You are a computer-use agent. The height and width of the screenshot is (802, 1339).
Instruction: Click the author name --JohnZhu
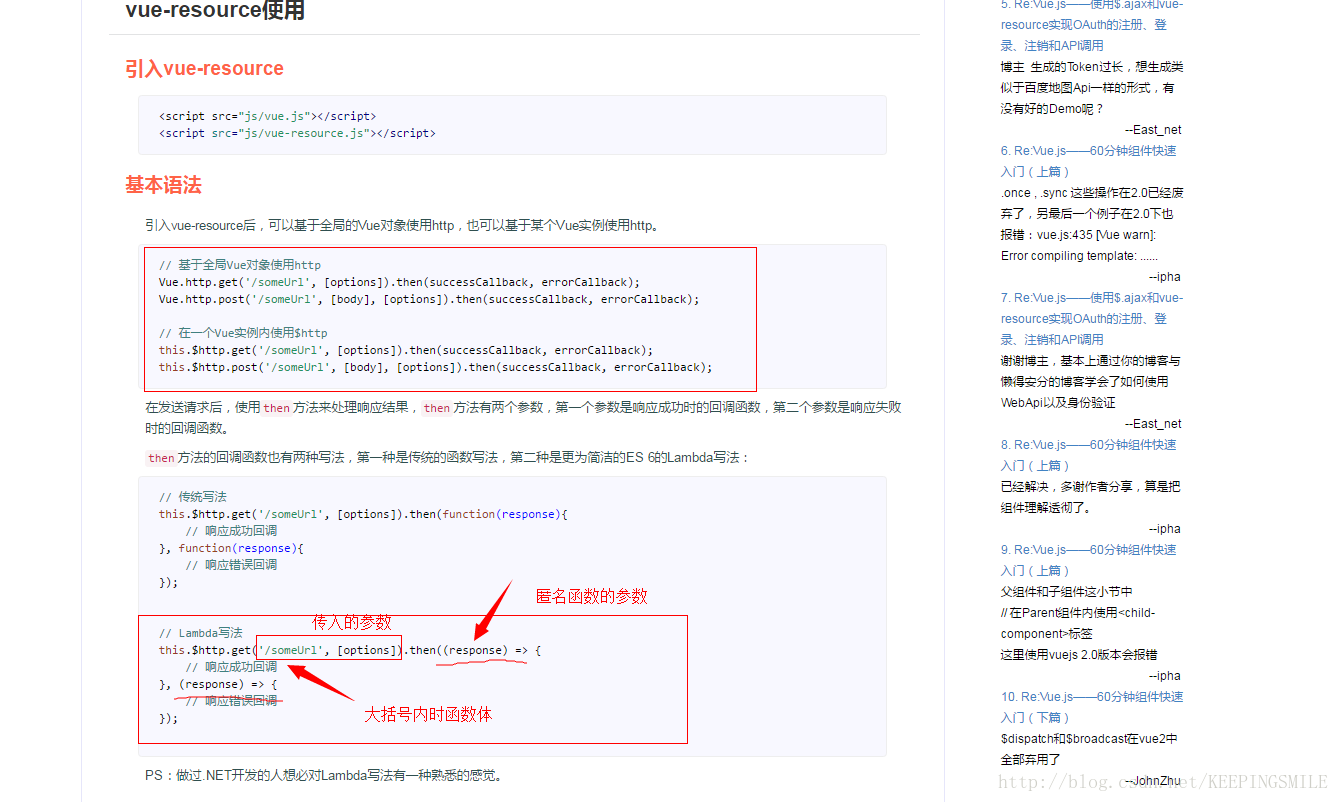(x=1153, y=781)
